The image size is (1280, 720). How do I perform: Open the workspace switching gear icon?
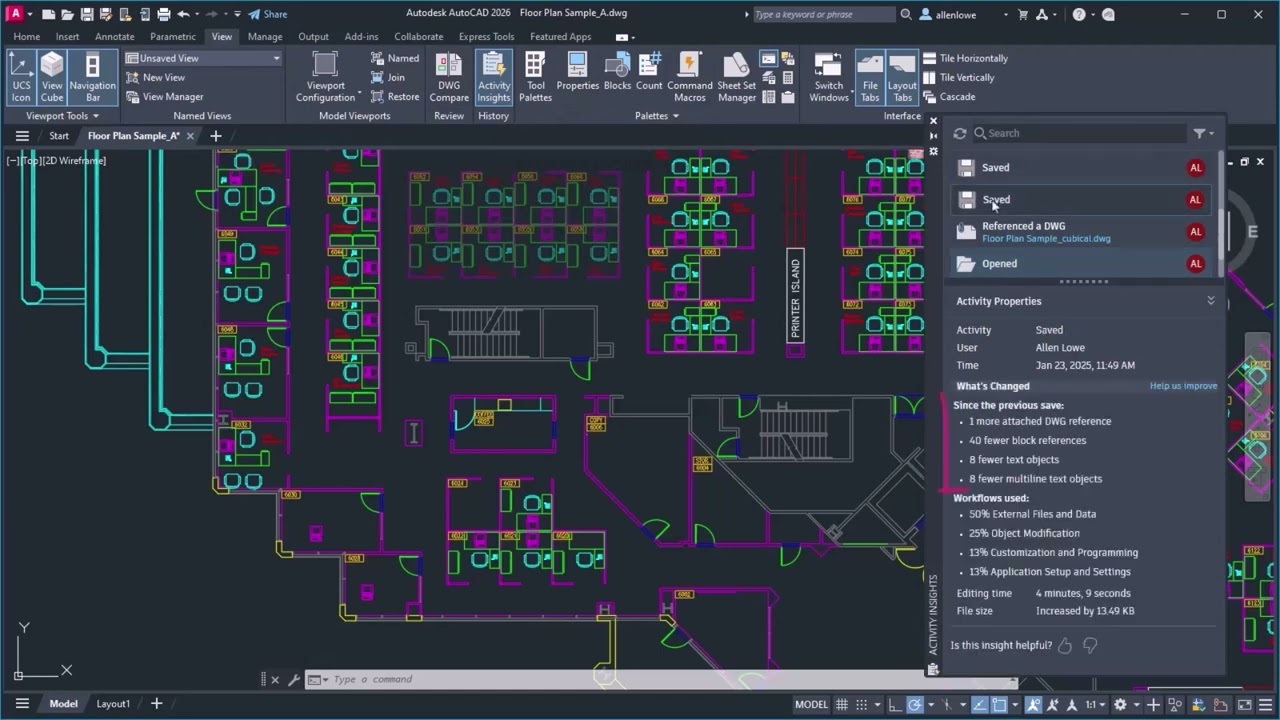pyautogui.click(x=1120, y=704)
